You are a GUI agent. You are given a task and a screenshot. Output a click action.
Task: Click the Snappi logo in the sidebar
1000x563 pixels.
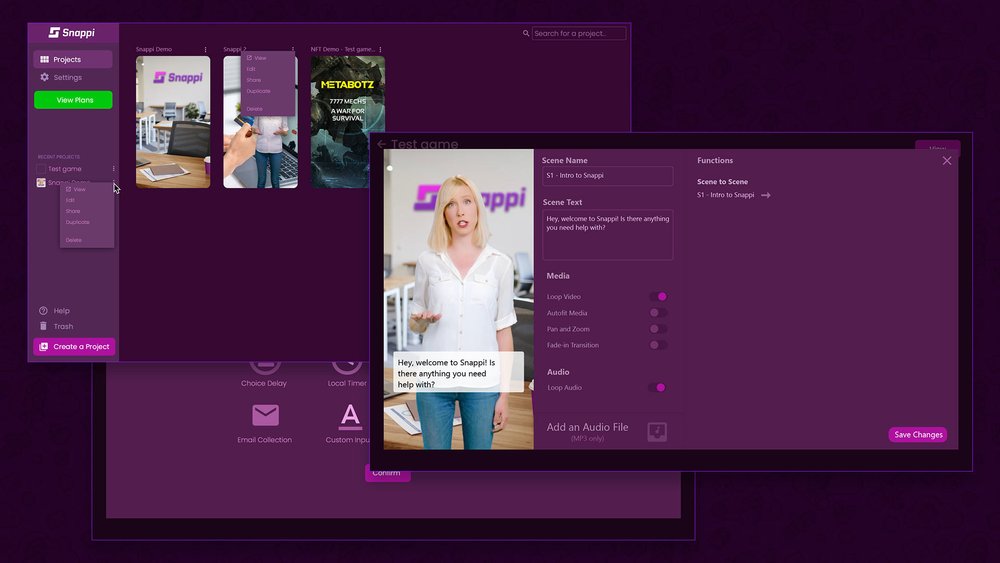point(72,33)
